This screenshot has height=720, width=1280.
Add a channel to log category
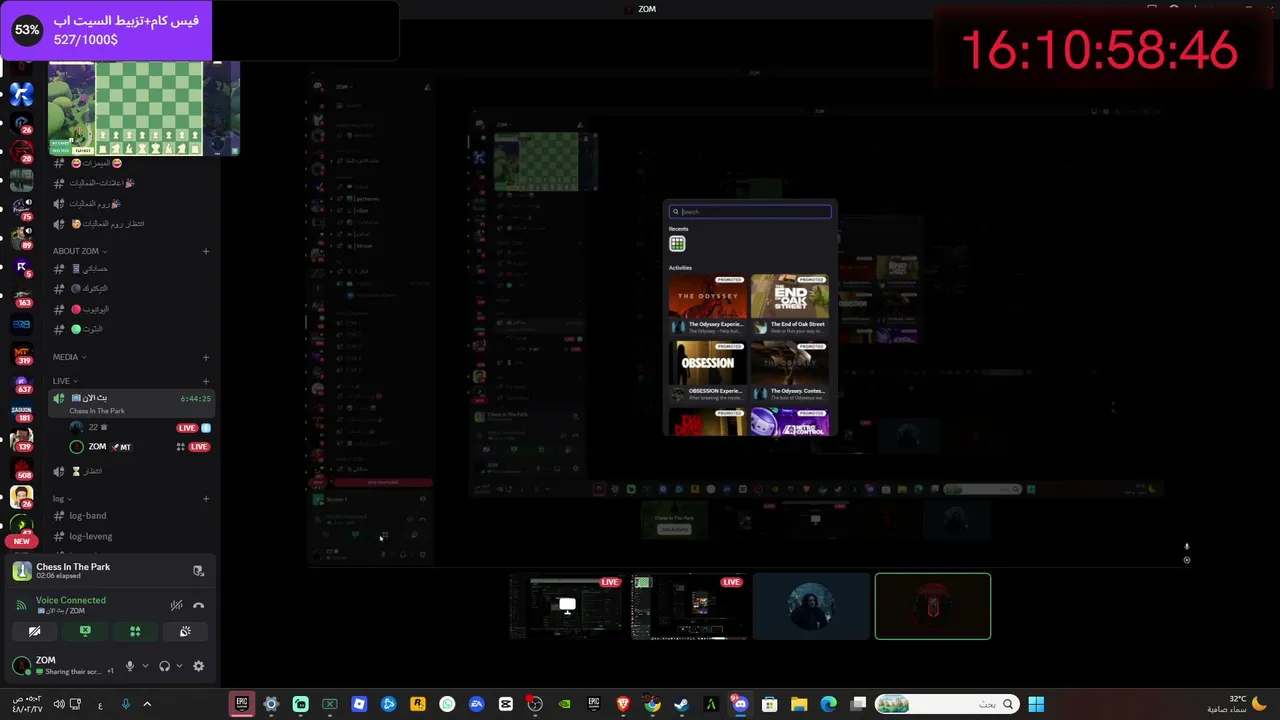[x=206, y=499]
